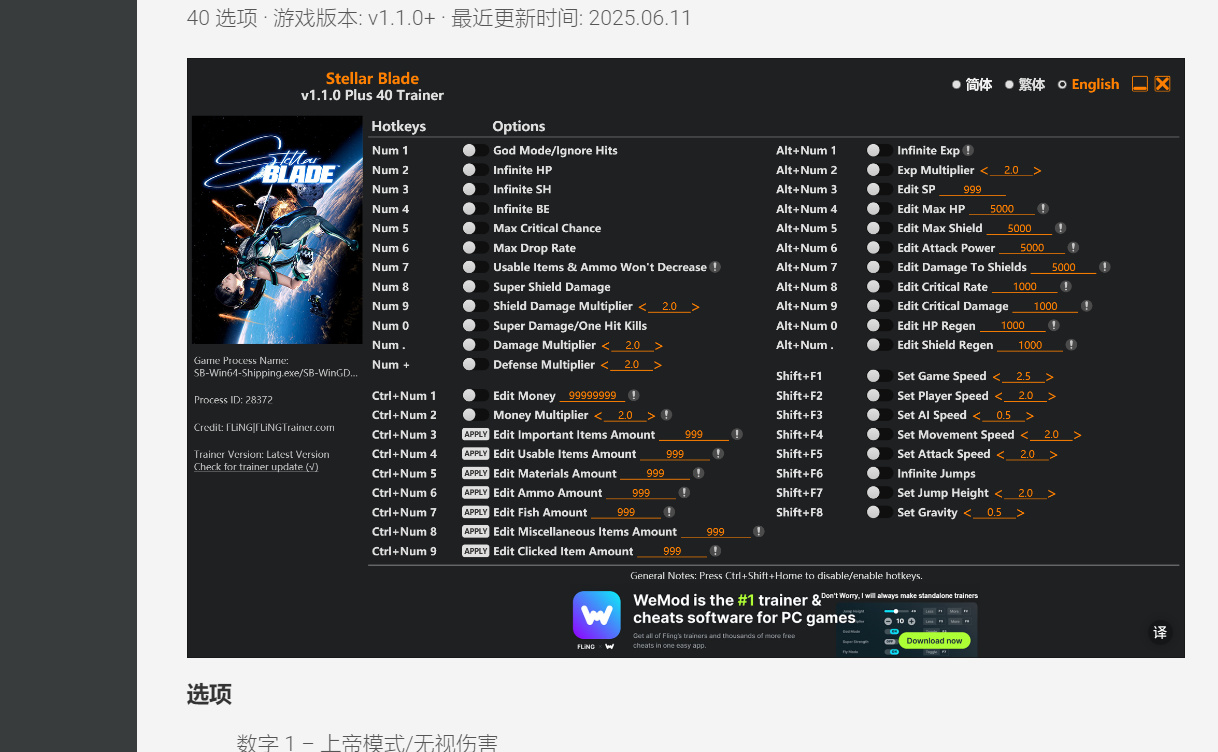1218x752 pixels.
Task: Click info icon beside Edit HP Regen
Action: coord(1054,326)
